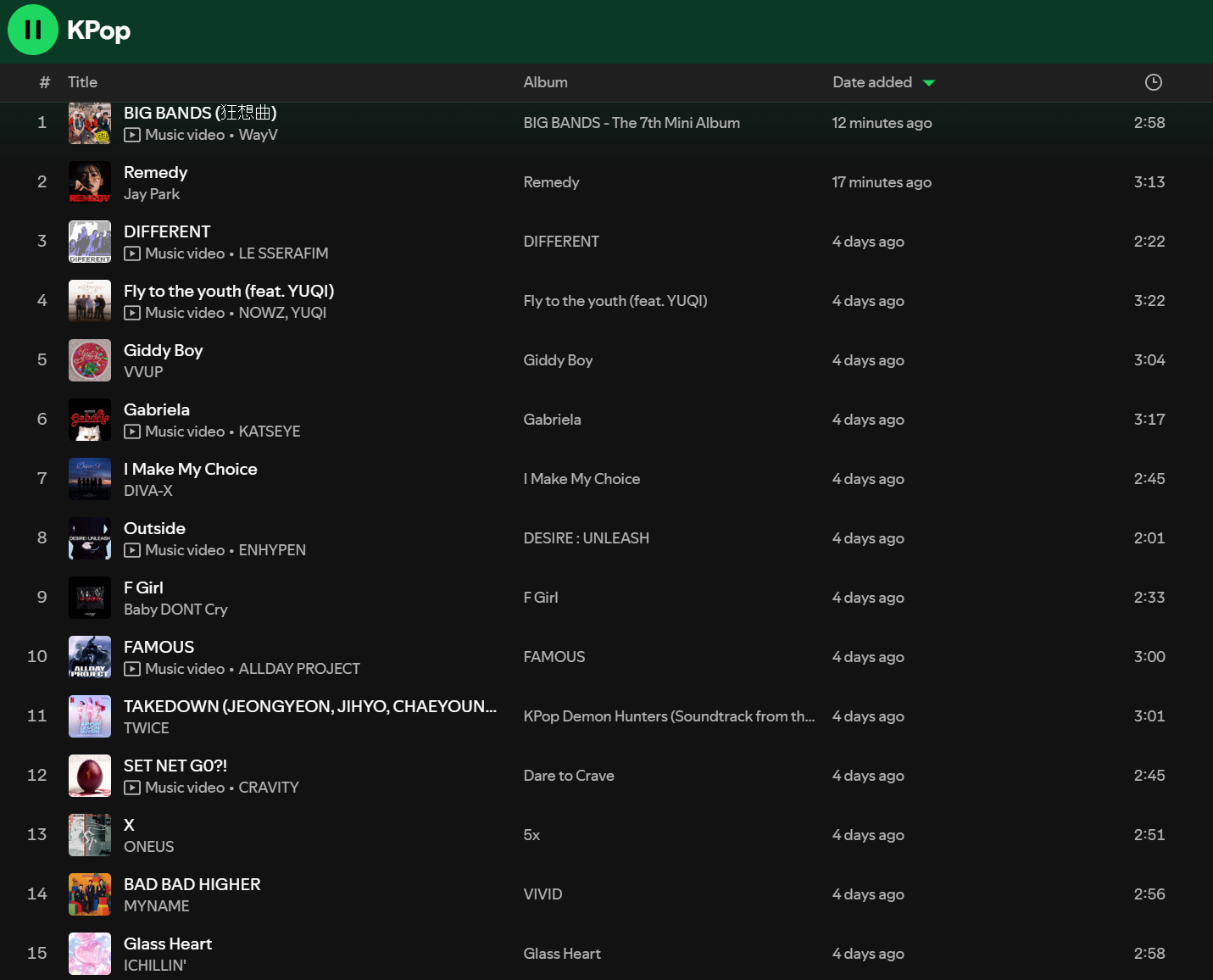Open I Make My Choice cover thumbnail
1213x980 pixels.
90,479
